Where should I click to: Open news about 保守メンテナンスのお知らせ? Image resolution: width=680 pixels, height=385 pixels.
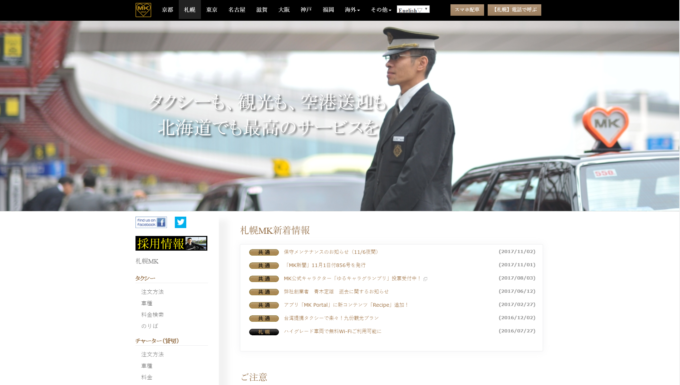[331, 252]
